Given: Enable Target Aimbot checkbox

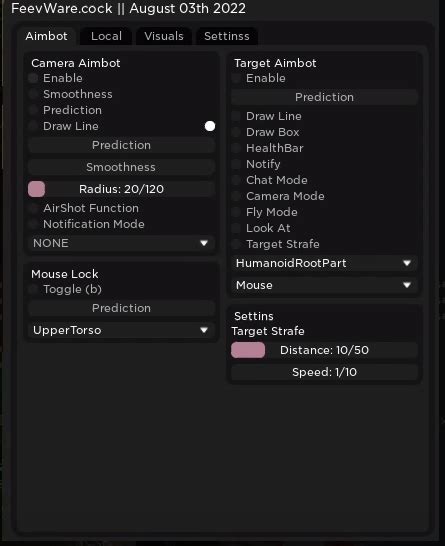Looking at the screenshot, I should (236, 78).
